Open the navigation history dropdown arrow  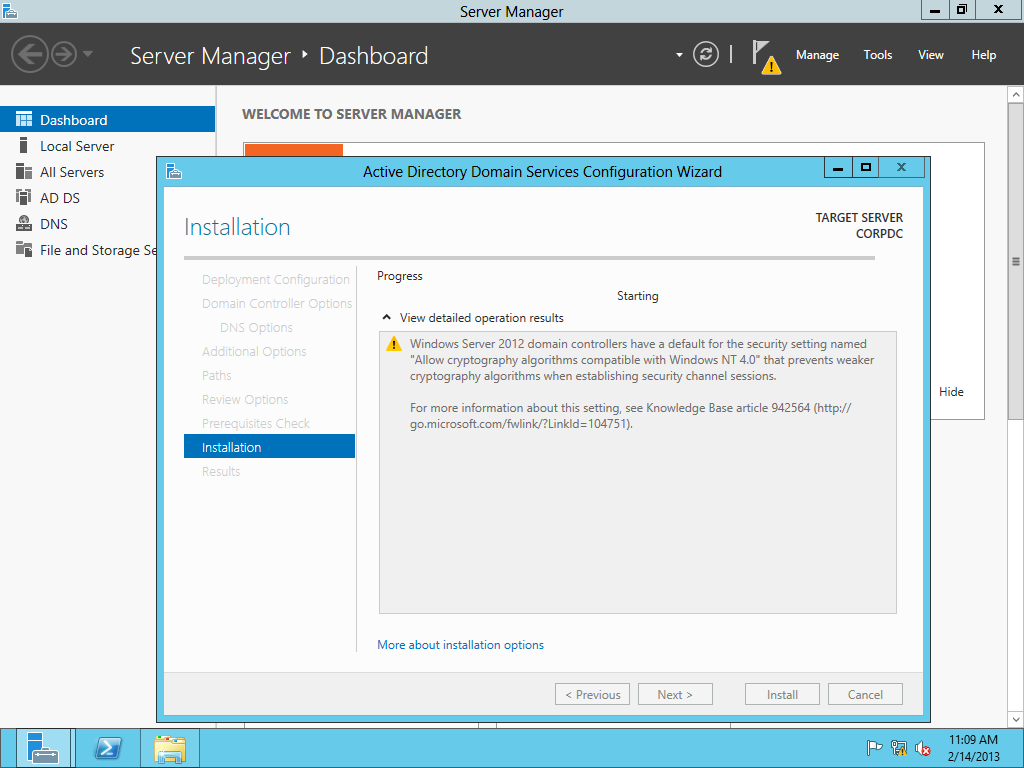88,54
